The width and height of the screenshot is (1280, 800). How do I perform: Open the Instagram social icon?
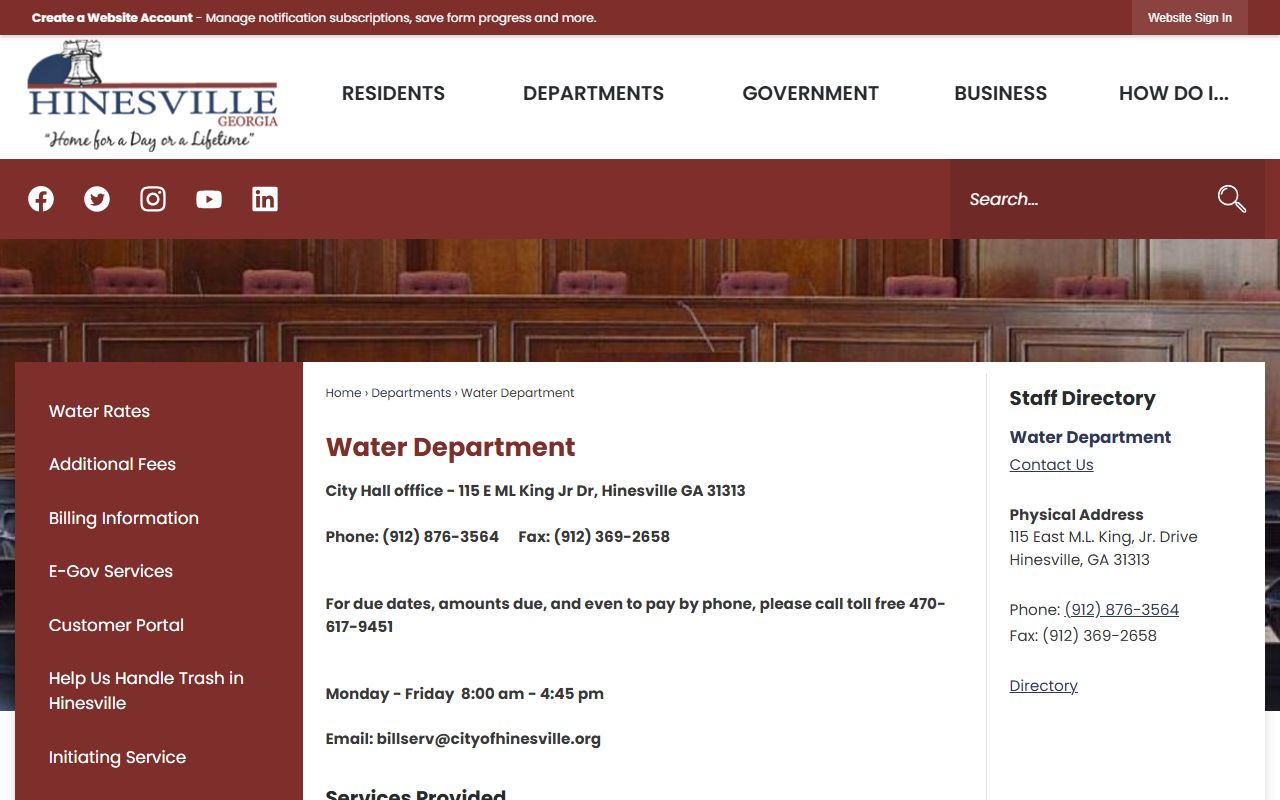(153, 199)
